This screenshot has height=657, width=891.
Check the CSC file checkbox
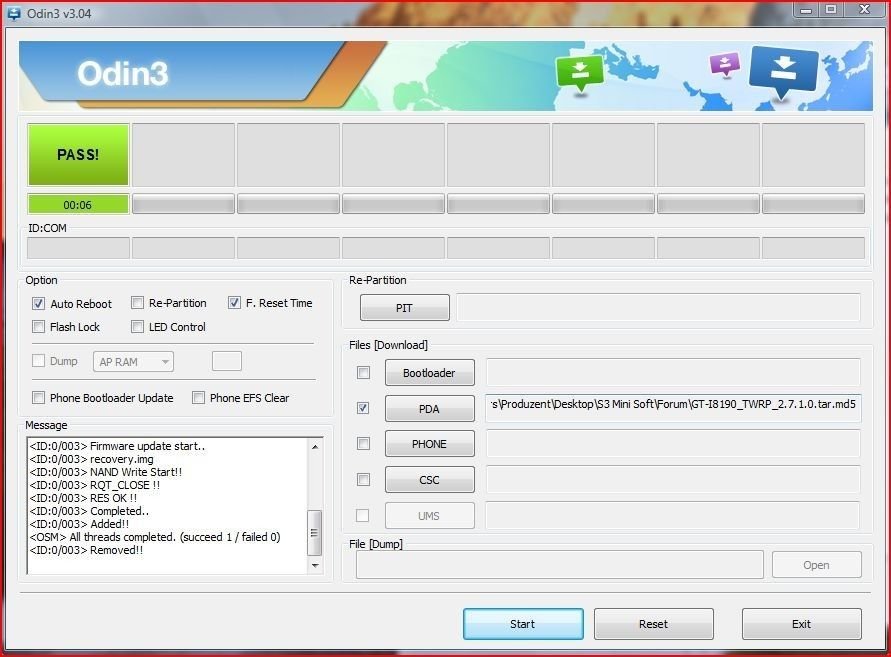coord(363,480)
